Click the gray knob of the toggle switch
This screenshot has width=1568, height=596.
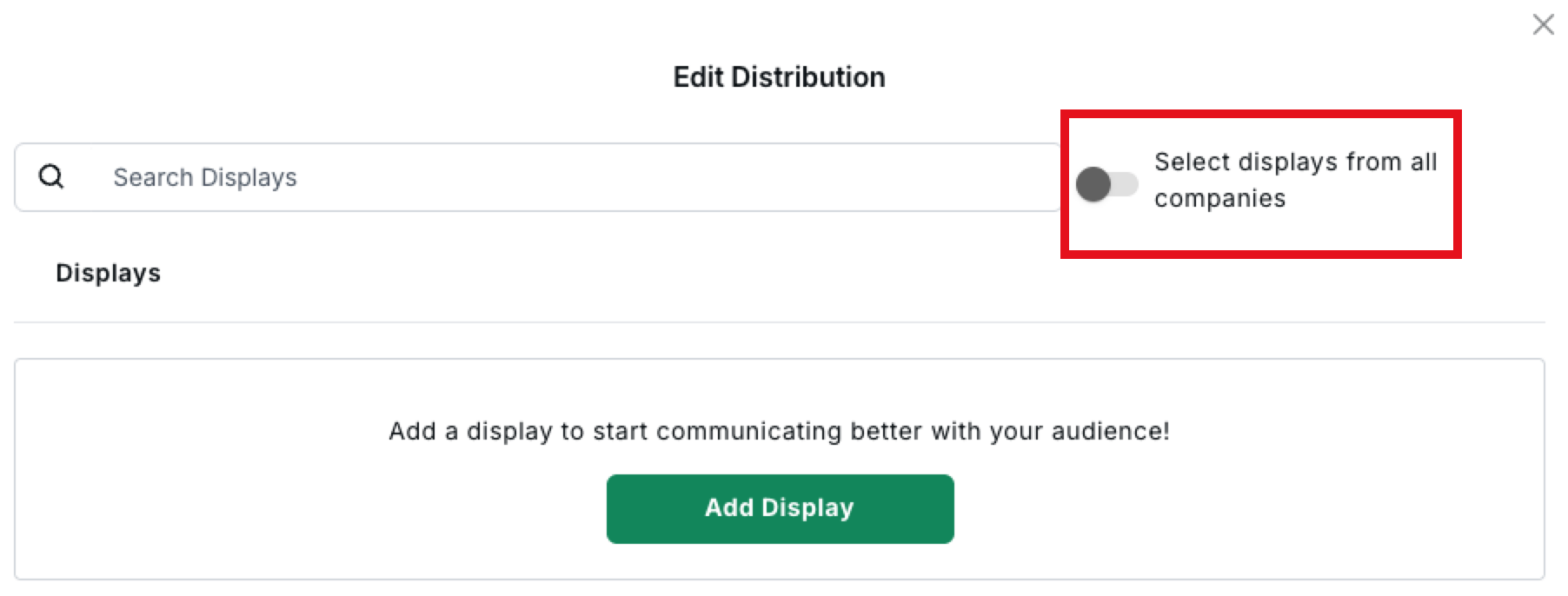1093,184
